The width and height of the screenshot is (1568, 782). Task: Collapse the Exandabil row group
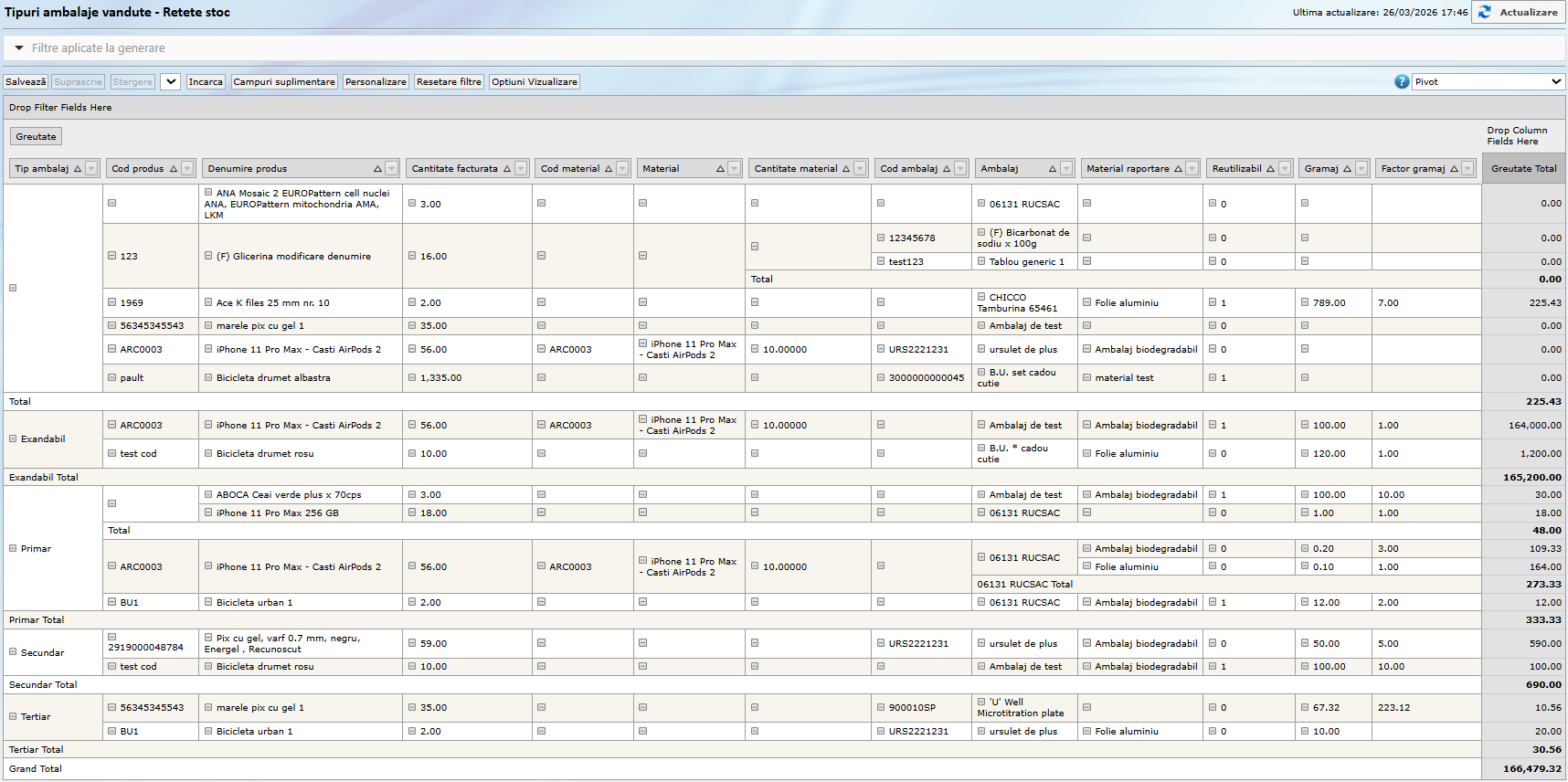click(13, 439)
